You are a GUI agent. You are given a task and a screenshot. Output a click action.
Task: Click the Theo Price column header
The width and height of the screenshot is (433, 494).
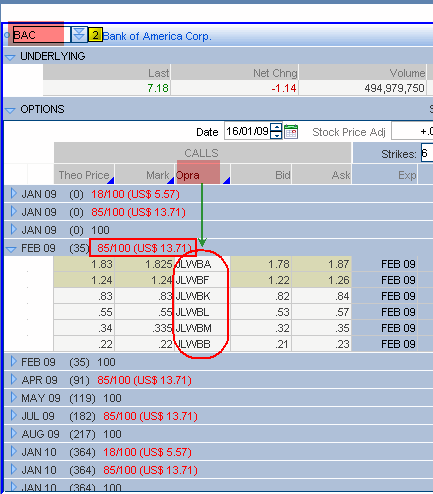84,174
